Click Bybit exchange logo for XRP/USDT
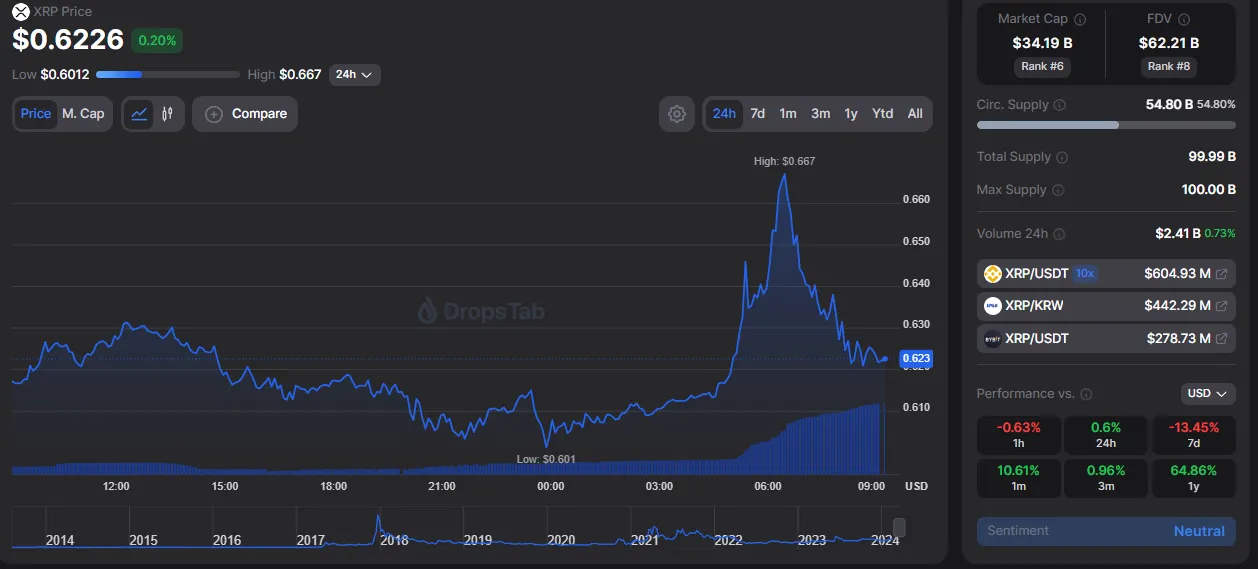Screen dimensions: 1258x569 993,339
